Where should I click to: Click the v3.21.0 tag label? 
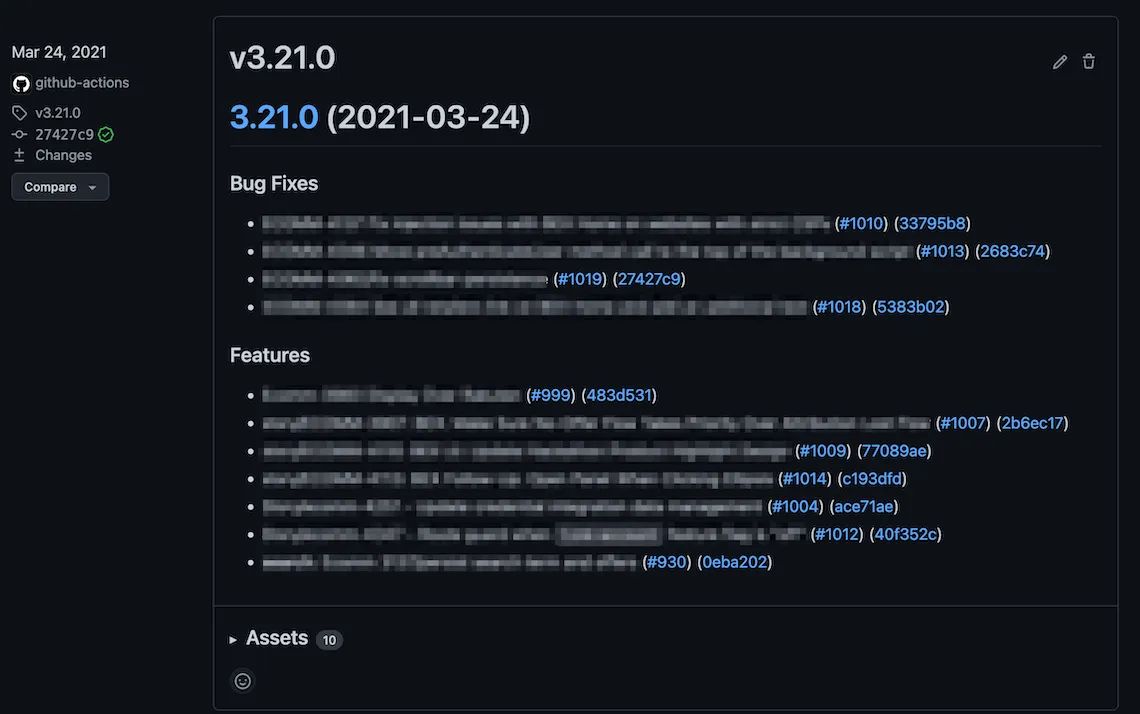tap(55, 112)
